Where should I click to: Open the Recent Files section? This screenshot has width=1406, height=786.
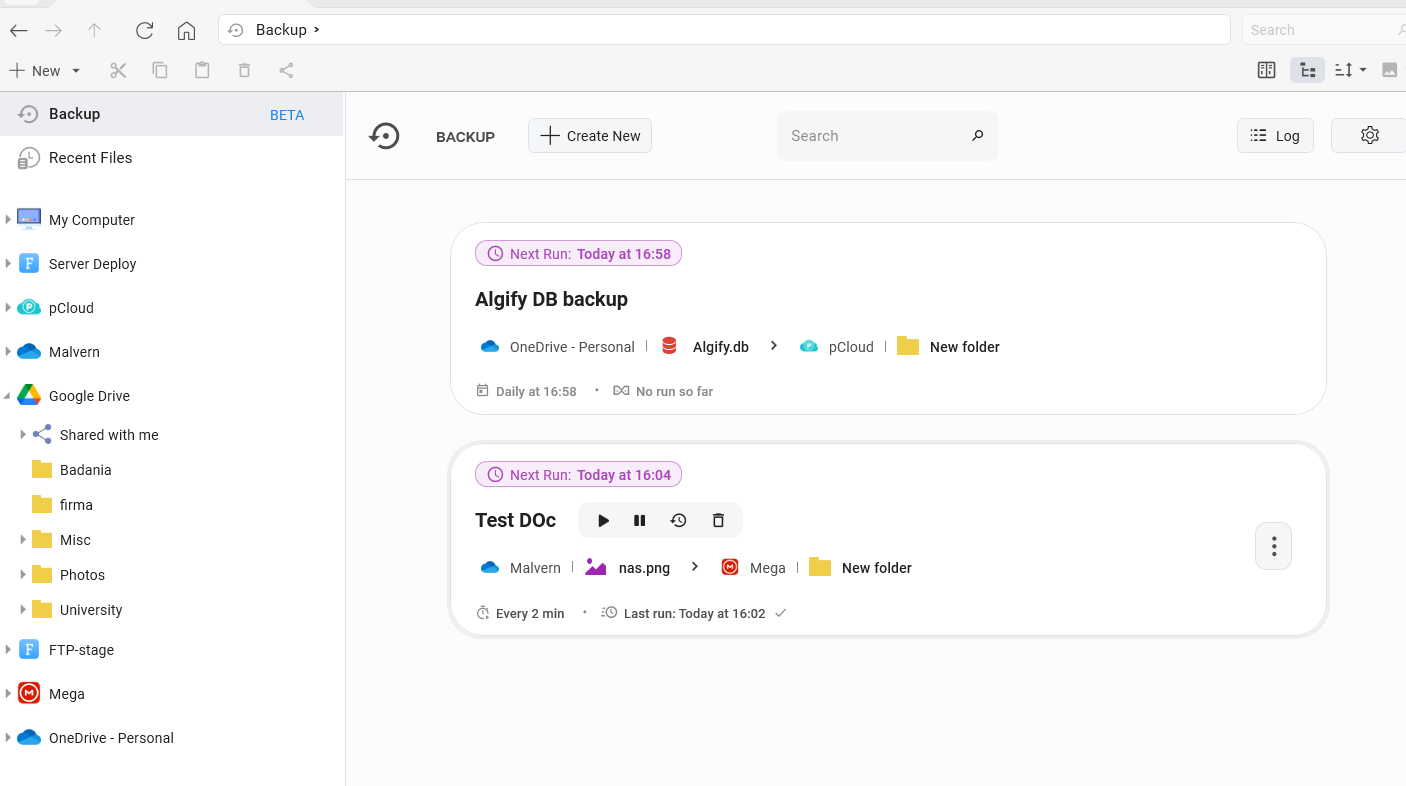[x=90, y=157]
